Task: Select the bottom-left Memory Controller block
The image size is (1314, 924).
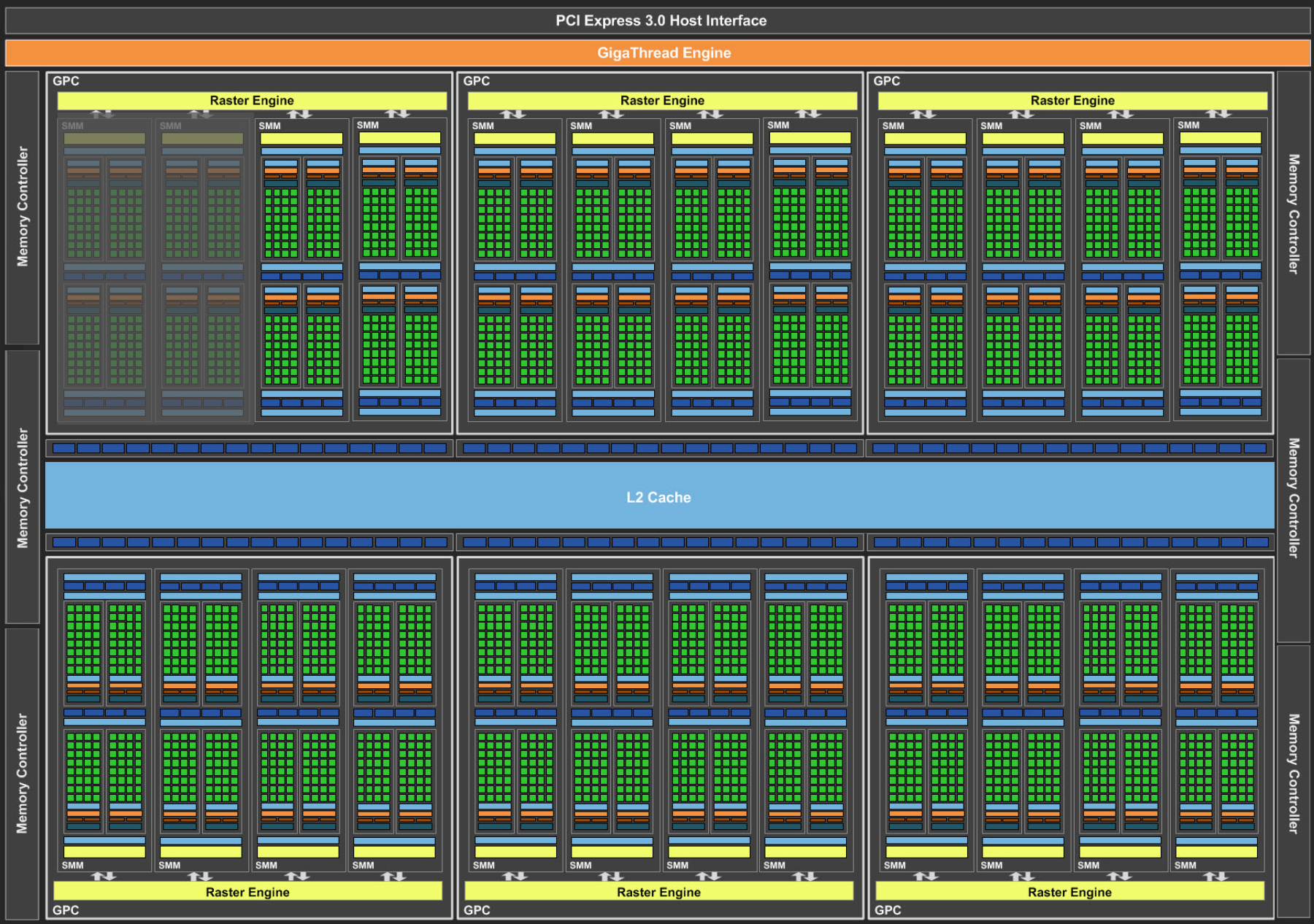Action: 23,774
